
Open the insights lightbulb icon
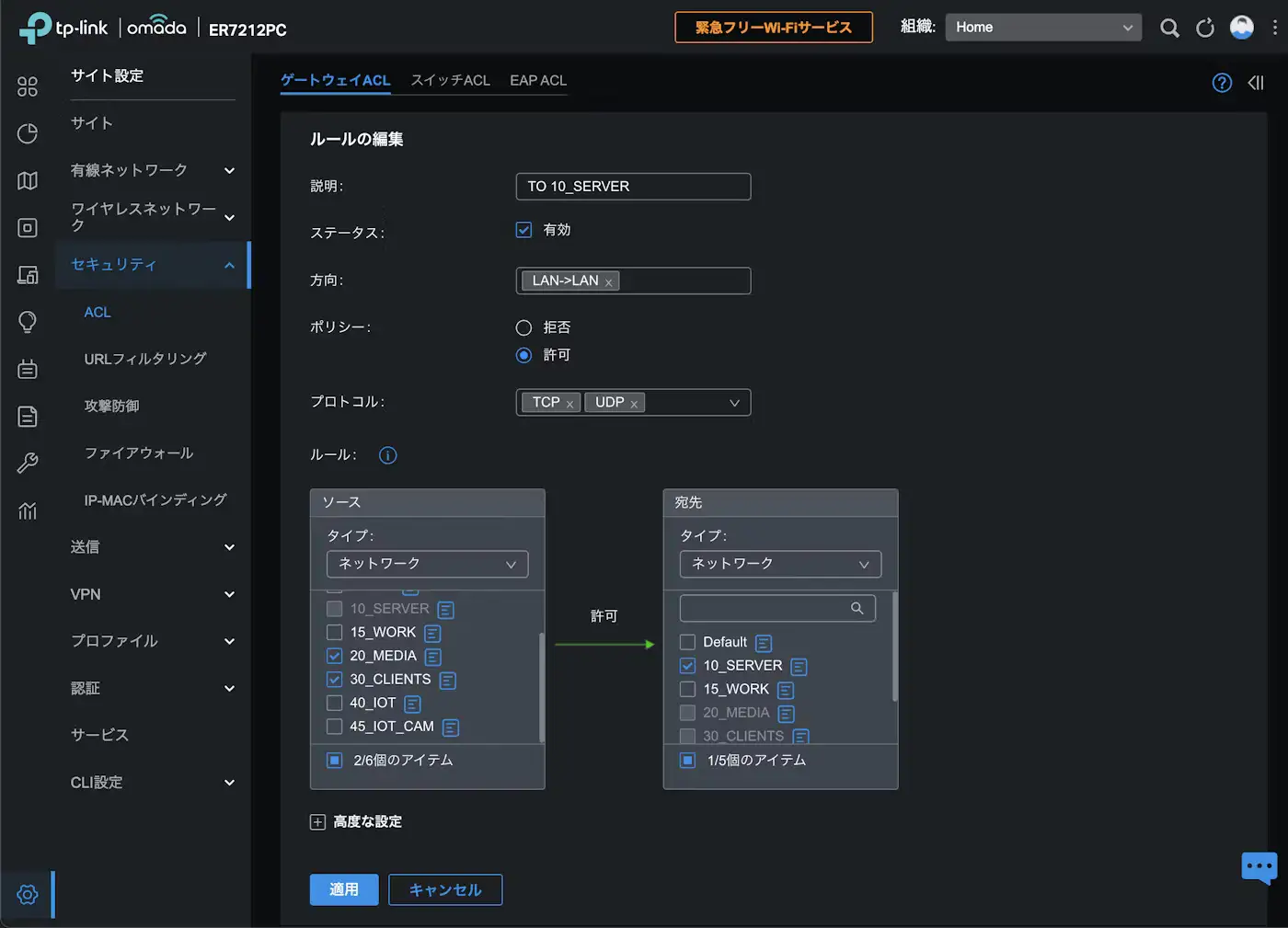point(28,322)
